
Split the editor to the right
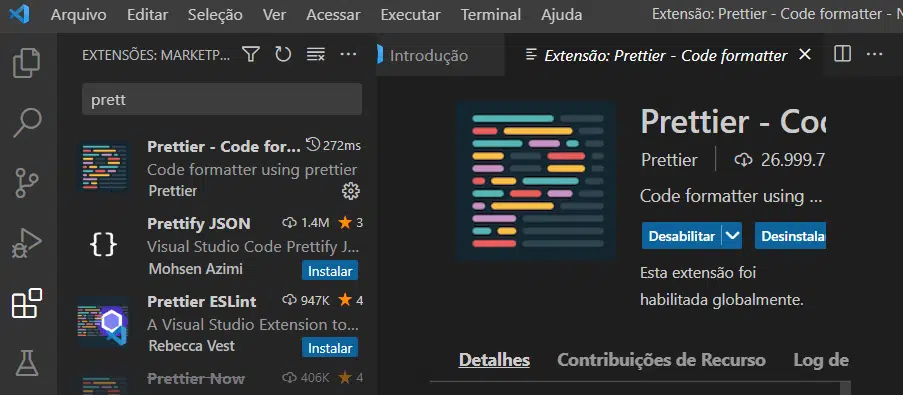(843, 54)
